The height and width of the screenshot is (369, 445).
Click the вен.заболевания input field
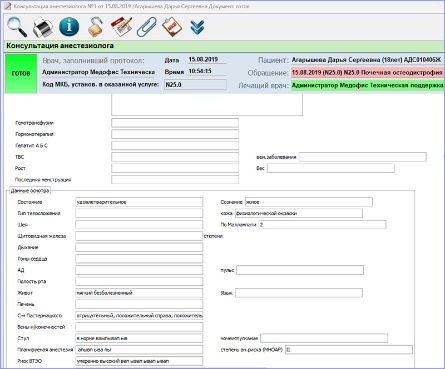(363, 157)
